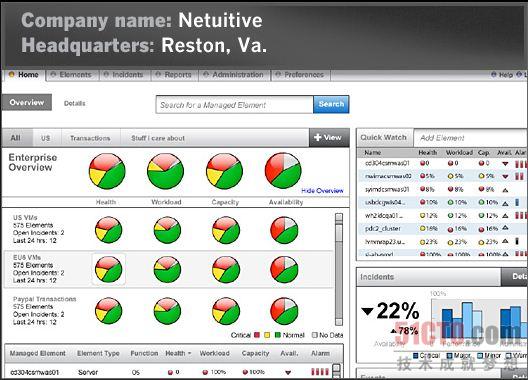Open the Details view toggle
Viewport: 528px width, 380px height.
[75, 103]
